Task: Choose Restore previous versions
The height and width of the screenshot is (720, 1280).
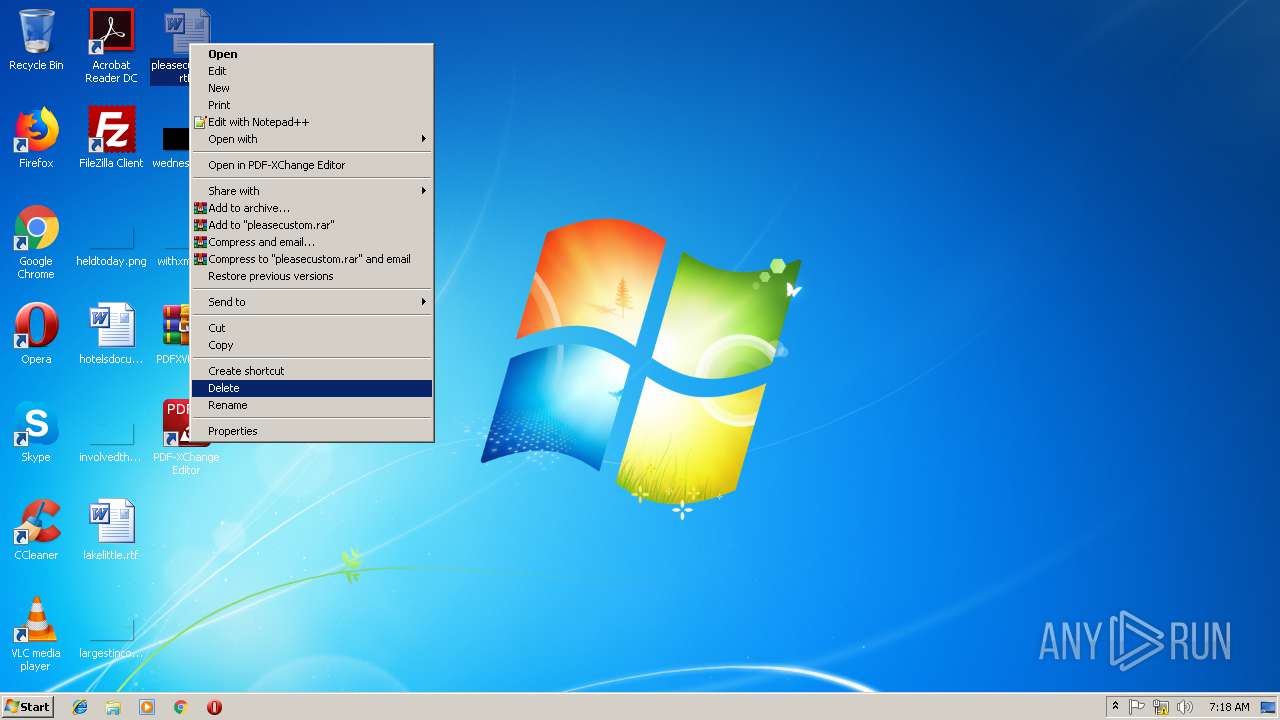Action: [x=312, y=276]
